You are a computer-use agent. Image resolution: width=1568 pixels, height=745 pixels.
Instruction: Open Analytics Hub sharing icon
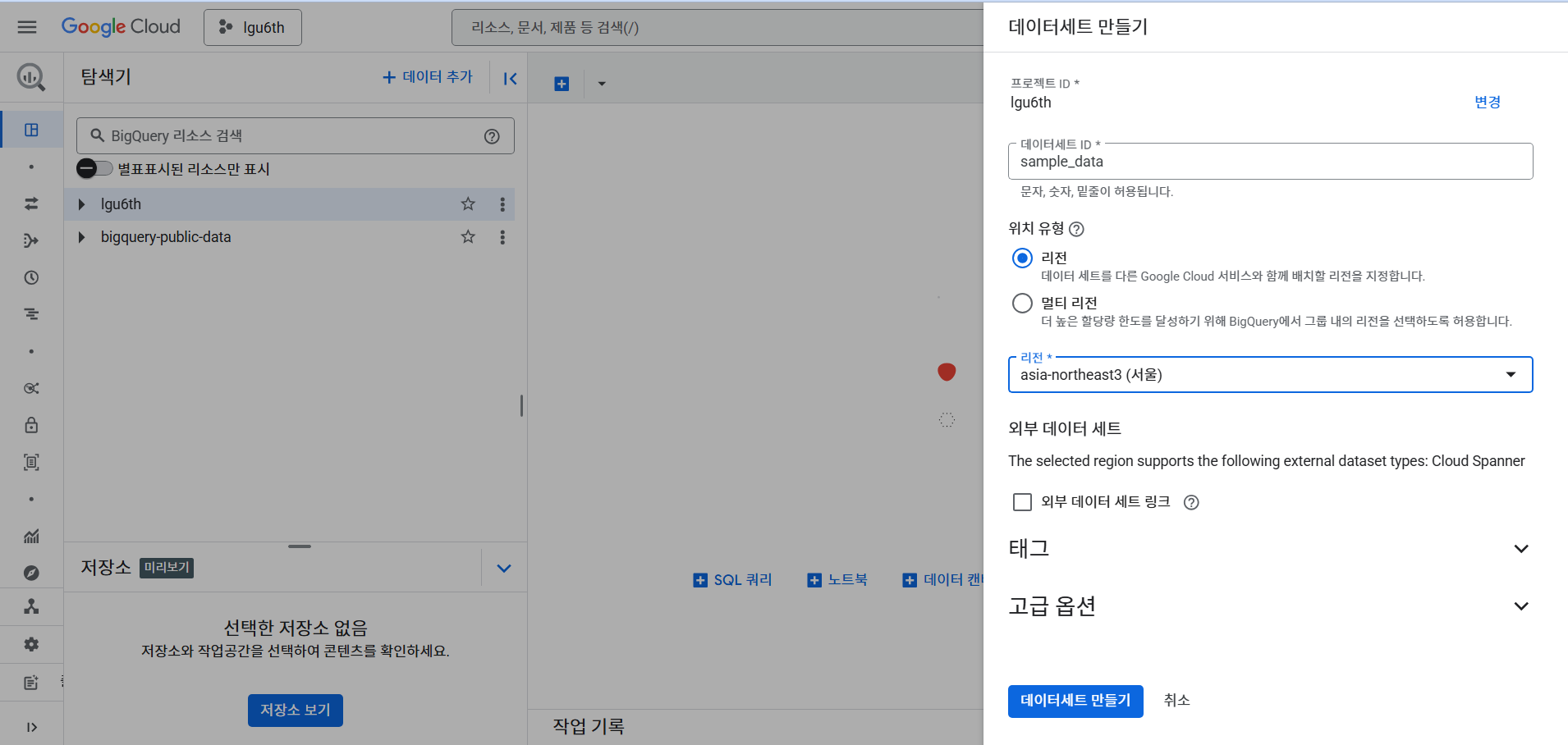click(31, 388)
